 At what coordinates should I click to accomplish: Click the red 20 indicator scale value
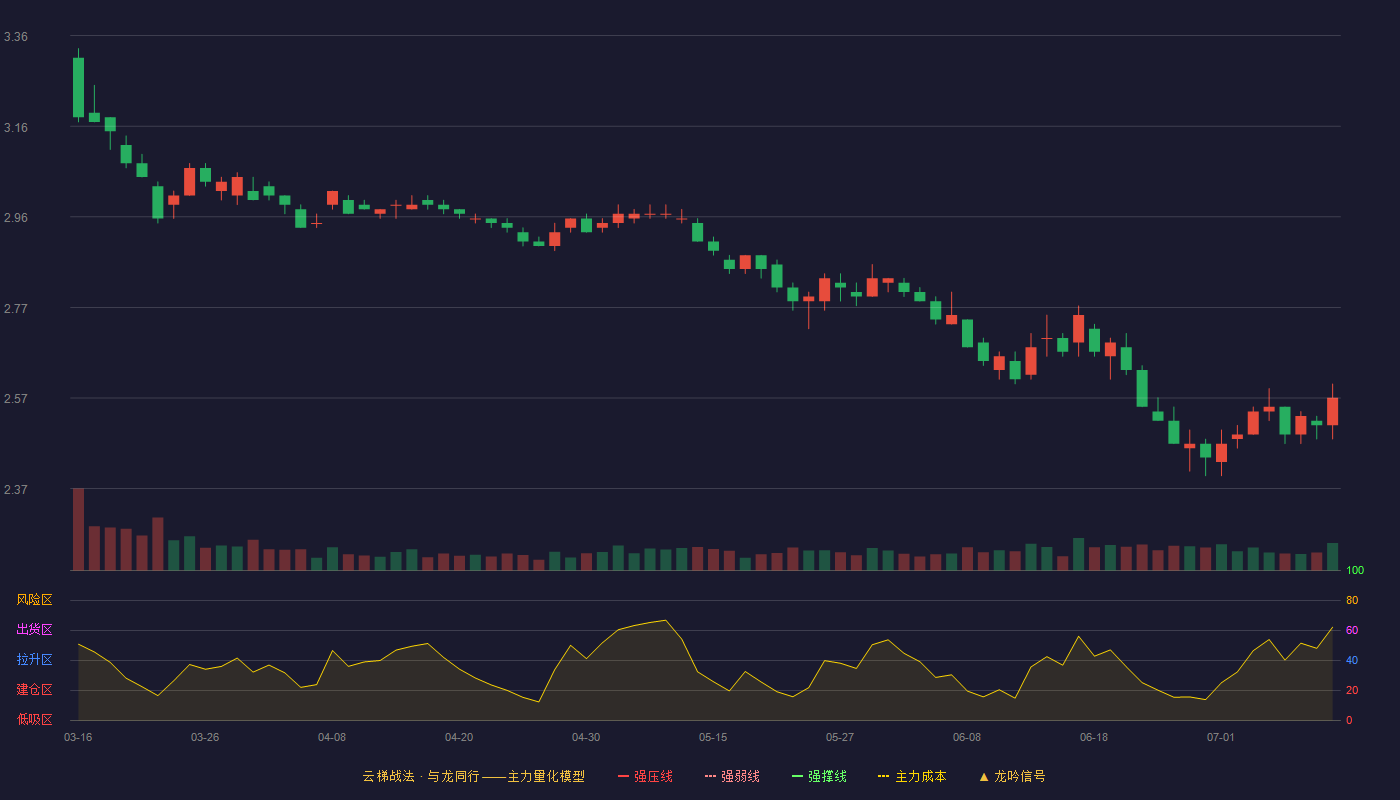(x=1352, y=690)
